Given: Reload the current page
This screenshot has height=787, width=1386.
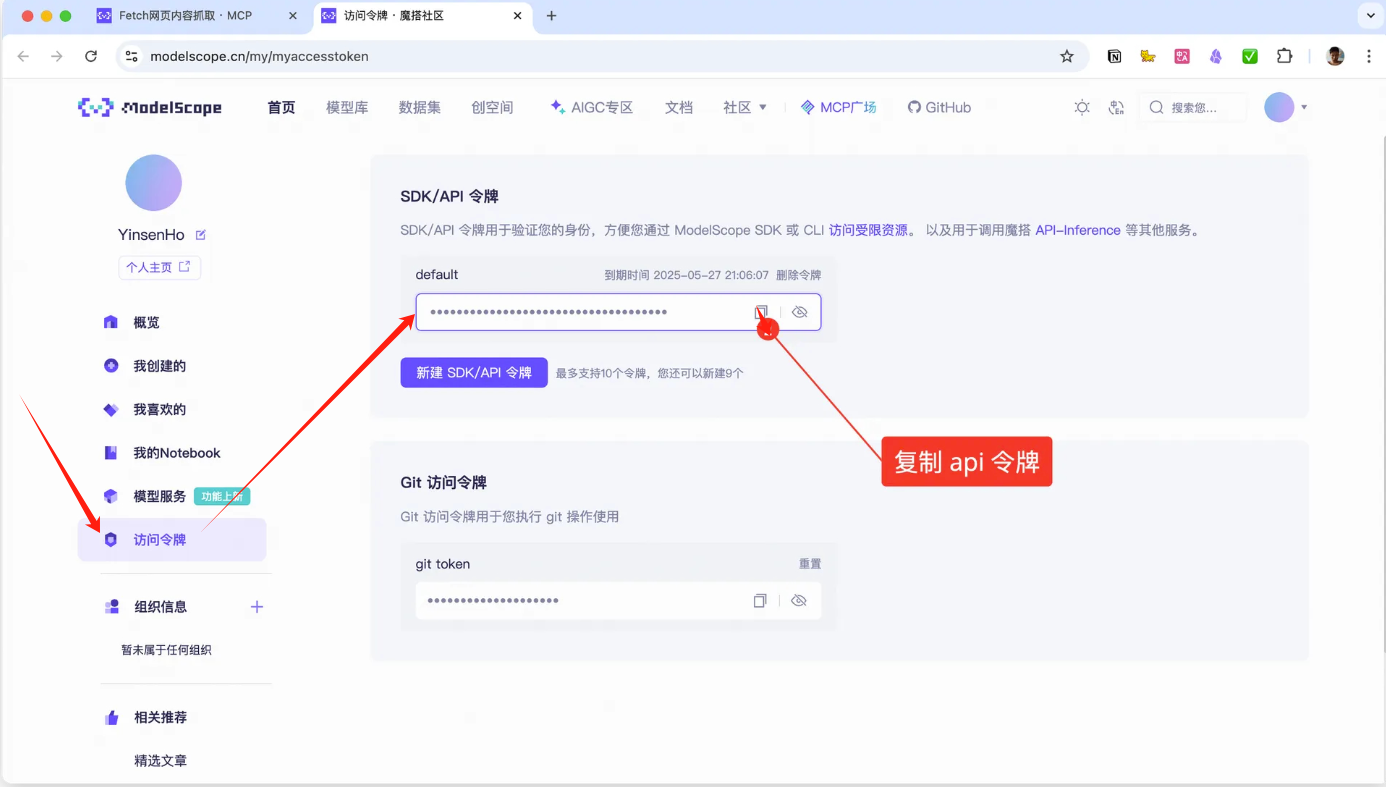Looking at the screenshot, I should [91, 56].
